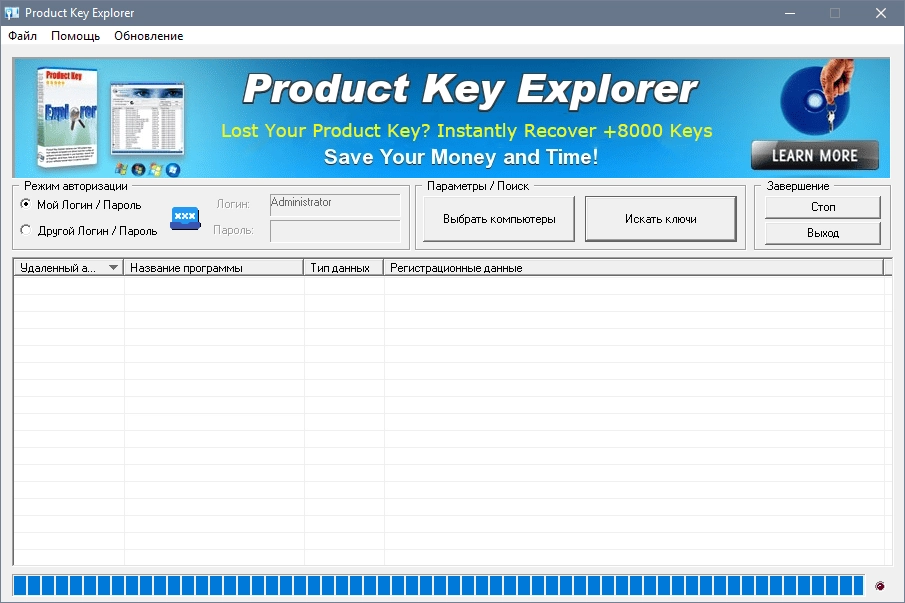Click the blue progress bar
Image resolution: width=905 pixels, height=603 pixels.
click(439, 585)
